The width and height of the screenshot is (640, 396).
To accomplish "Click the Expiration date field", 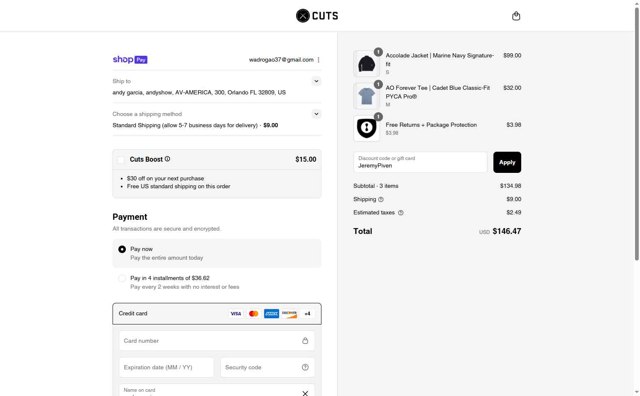I will point(166,367).
